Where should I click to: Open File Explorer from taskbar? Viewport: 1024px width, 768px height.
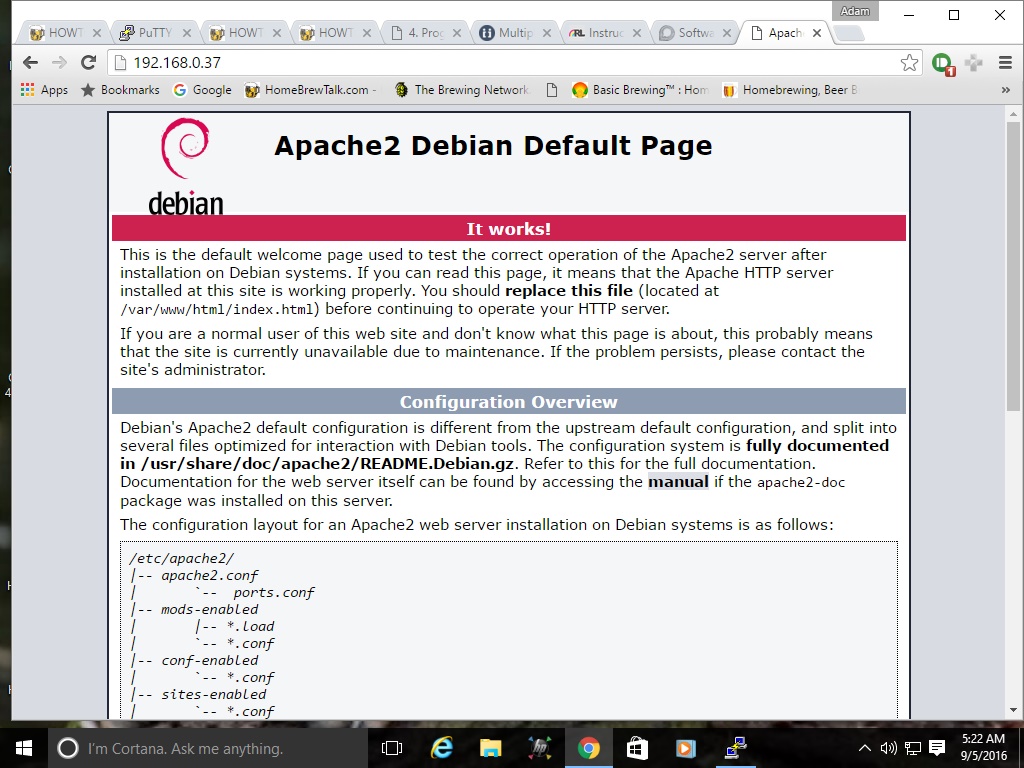coord(490,748)
